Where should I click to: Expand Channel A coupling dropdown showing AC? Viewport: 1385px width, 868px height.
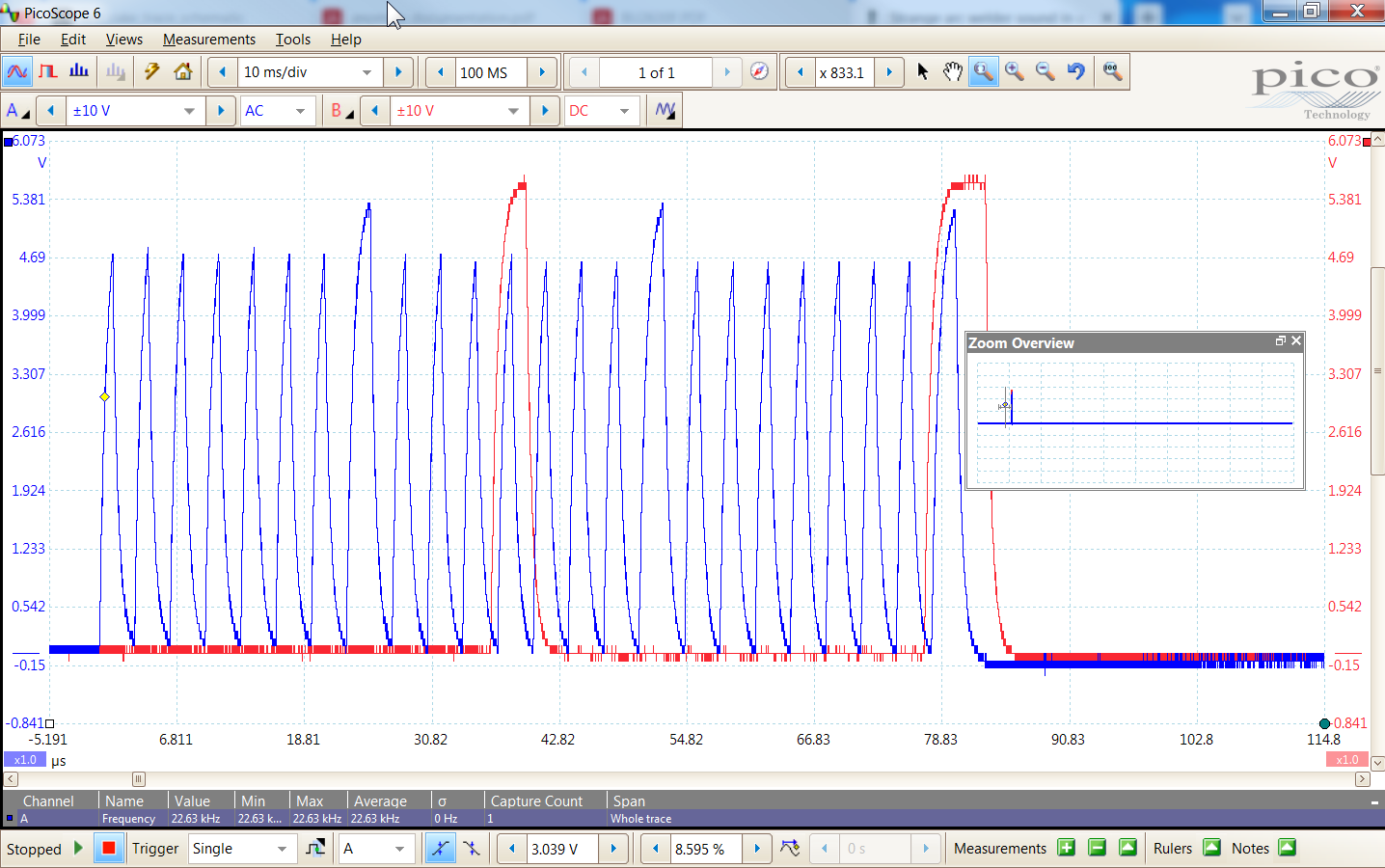click(278, 110)
